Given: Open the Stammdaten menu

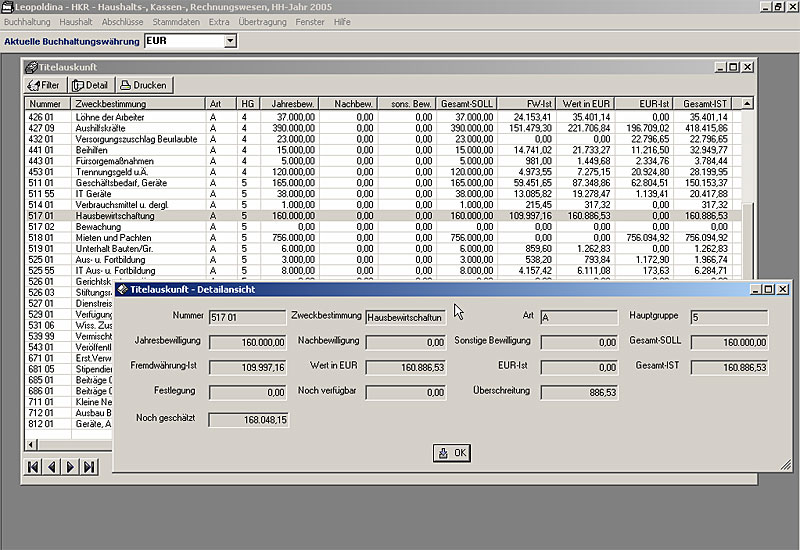Looking at the screenshot, I should click(x=176, y=22).
